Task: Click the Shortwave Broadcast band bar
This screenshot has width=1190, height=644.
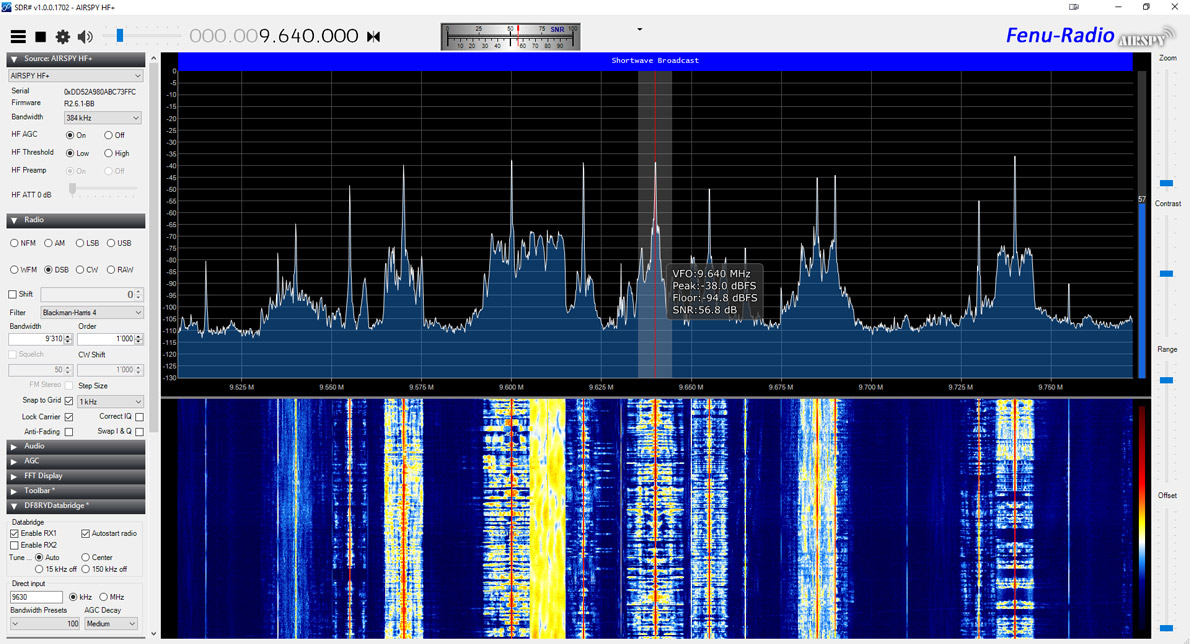Action: click(x=655, y=61)
